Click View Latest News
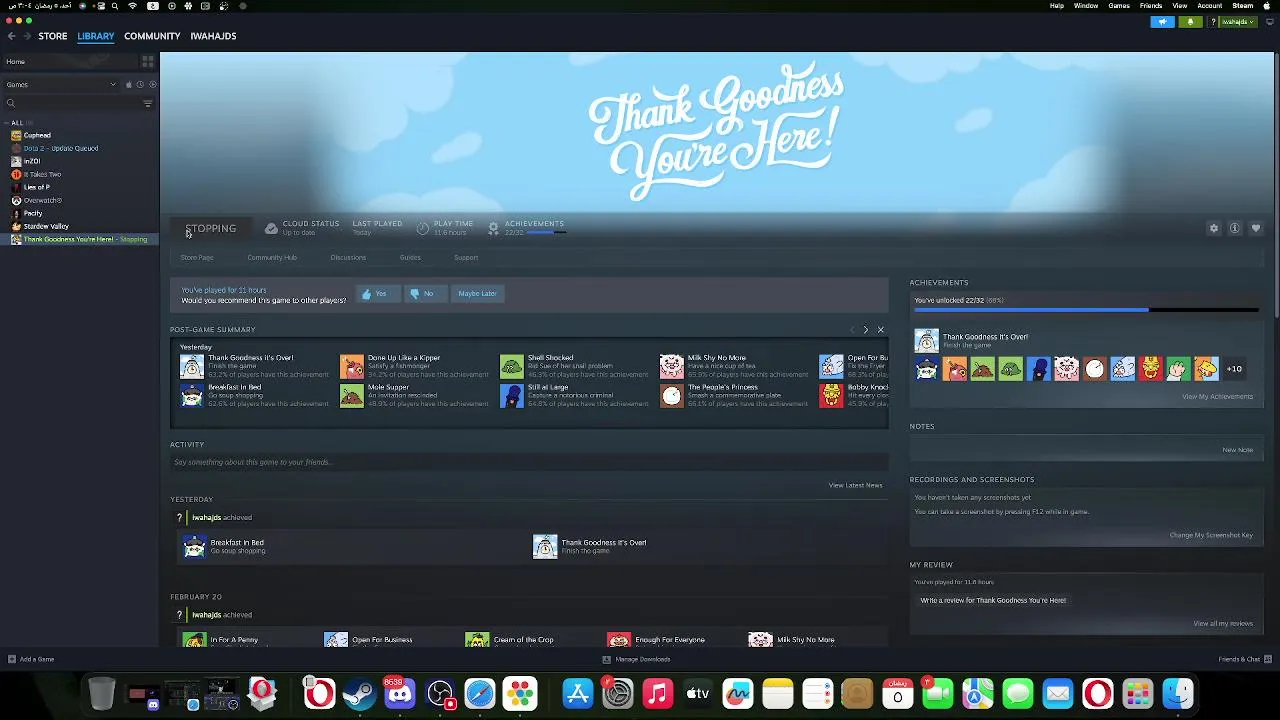Image resolution: width=1280 pixels, height=720 pixels. tap(855, 485)
